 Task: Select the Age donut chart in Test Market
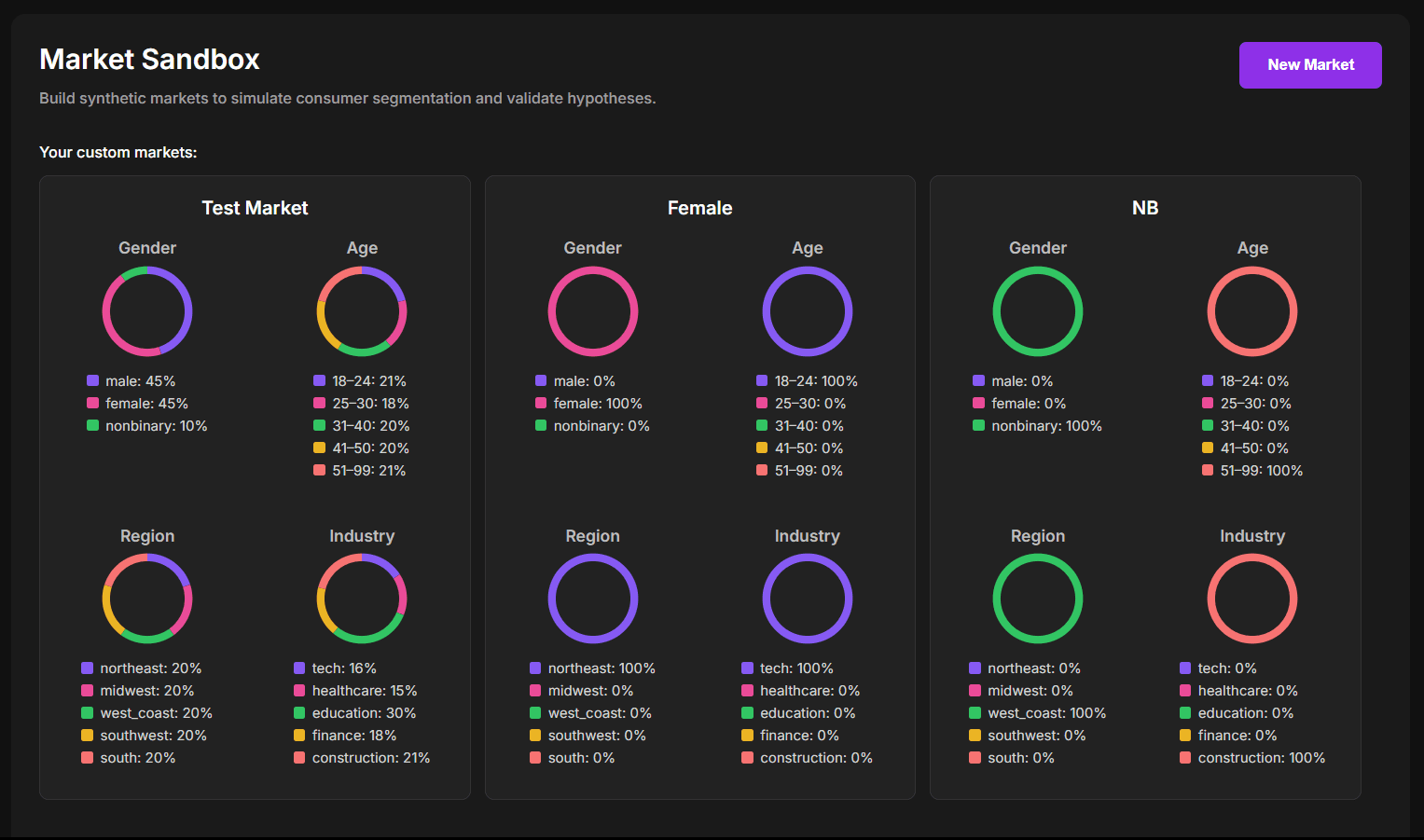pyautogui.click(x=362, y=310)
